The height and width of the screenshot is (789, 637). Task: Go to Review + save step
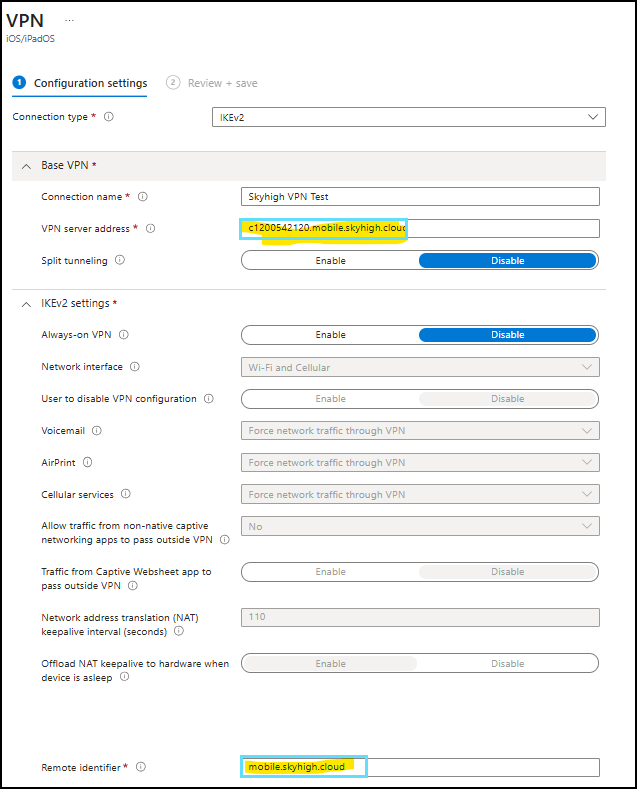tap(222, 83)
